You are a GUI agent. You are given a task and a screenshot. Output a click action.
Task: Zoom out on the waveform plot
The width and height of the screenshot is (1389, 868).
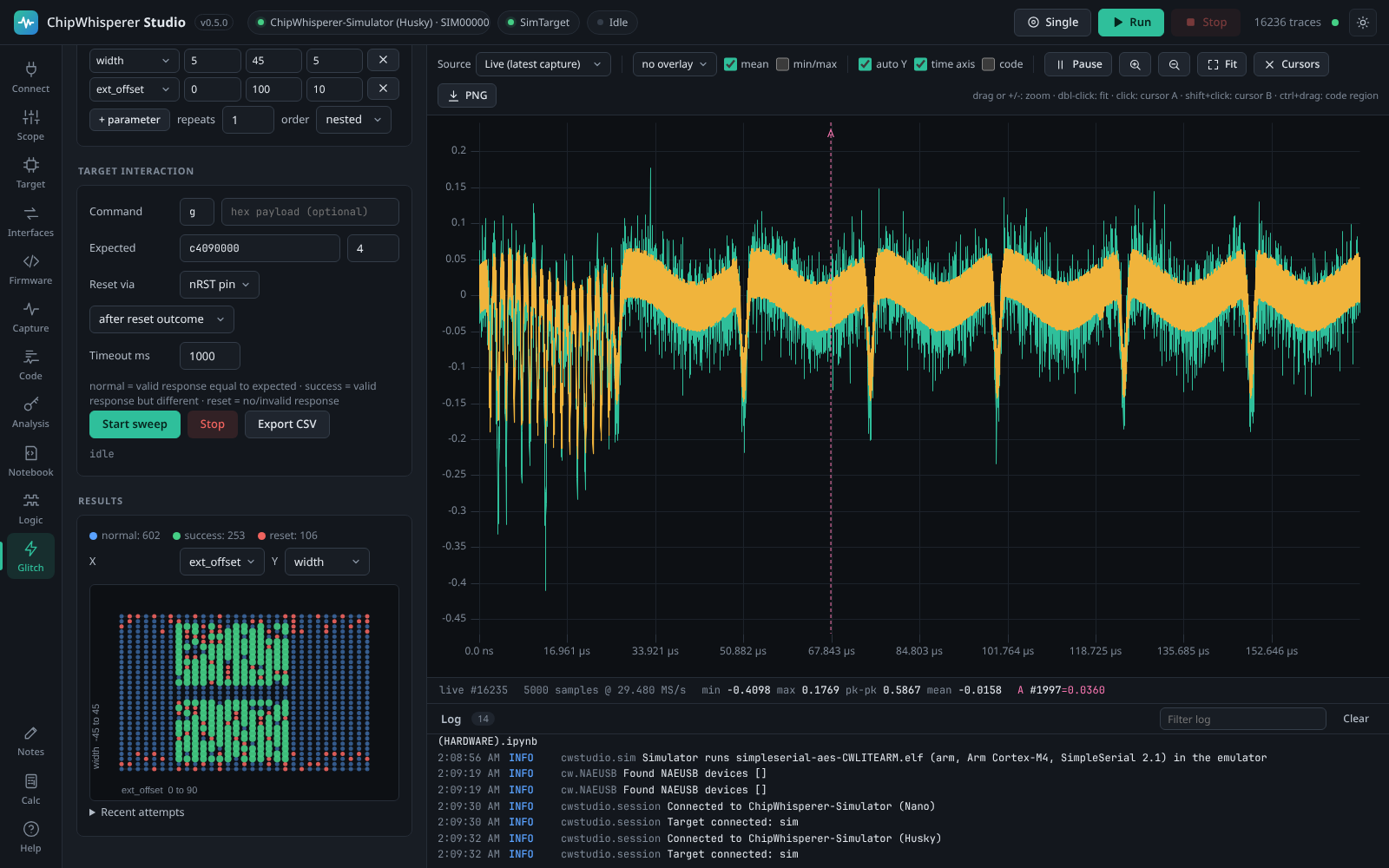pyautogui.click(x=1174, y=64)
